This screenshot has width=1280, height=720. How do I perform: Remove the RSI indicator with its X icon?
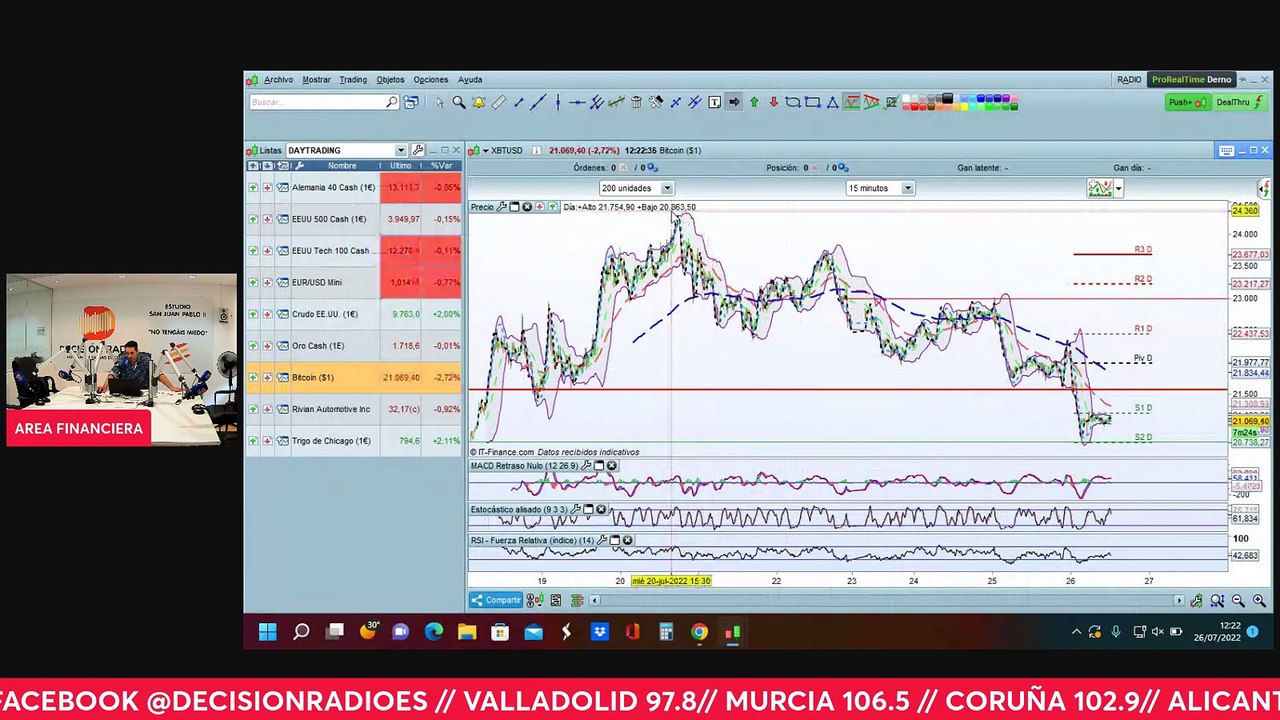627,540
